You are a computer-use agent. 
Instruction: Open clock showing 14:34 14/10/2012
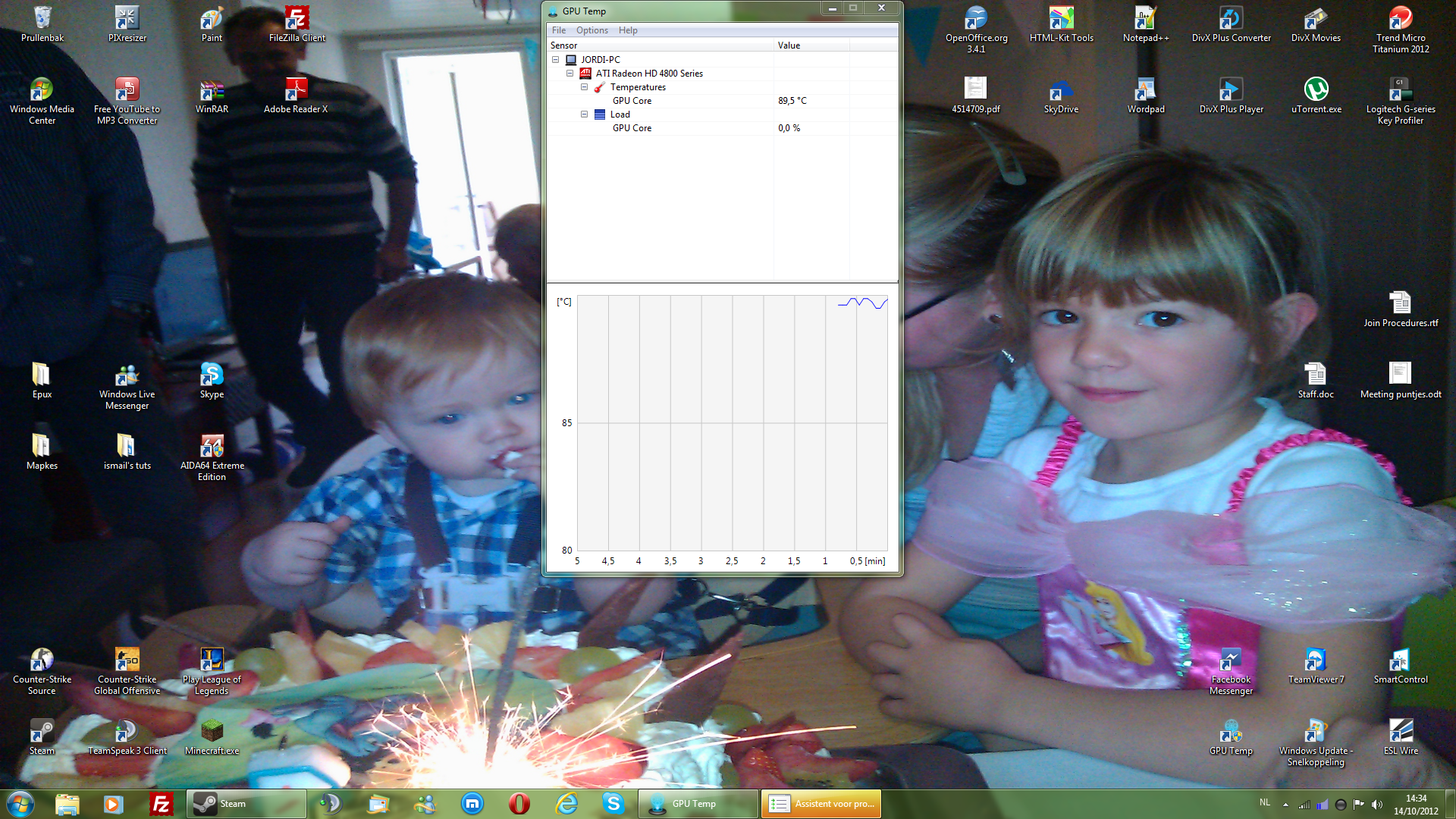click(x=1416, y=805)
